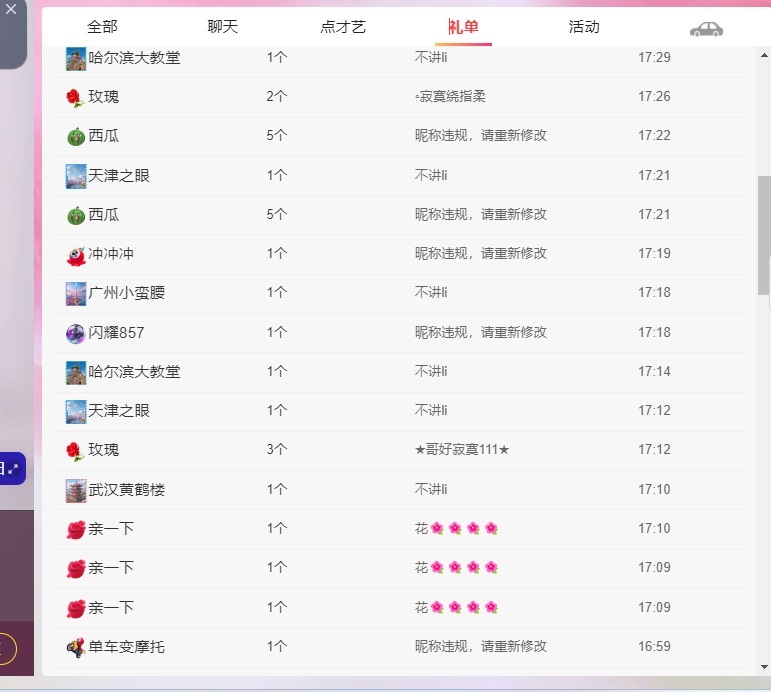Image resolution: width=771 pixels, height=692 pixels.
Task: Switch to the 聊天 tab
Action: (223, 27)
